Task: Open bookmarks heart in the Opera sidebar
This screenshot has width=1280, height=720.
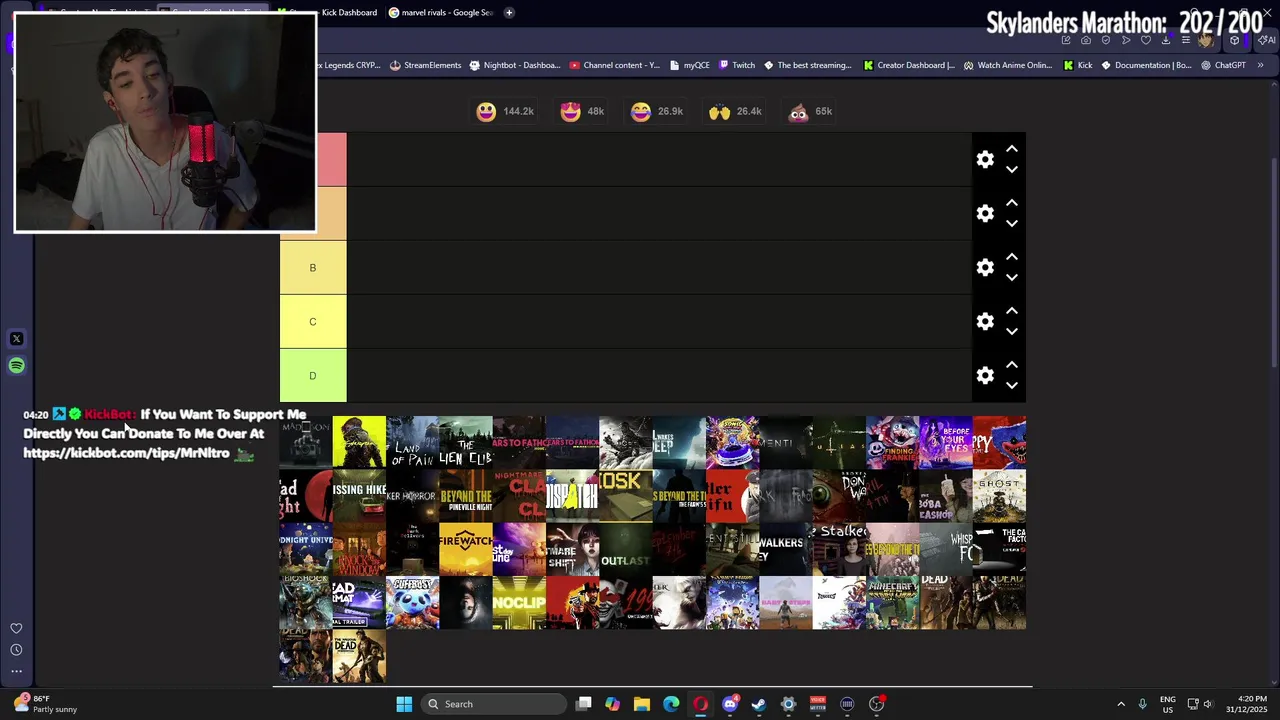Action: click(16, 629)
